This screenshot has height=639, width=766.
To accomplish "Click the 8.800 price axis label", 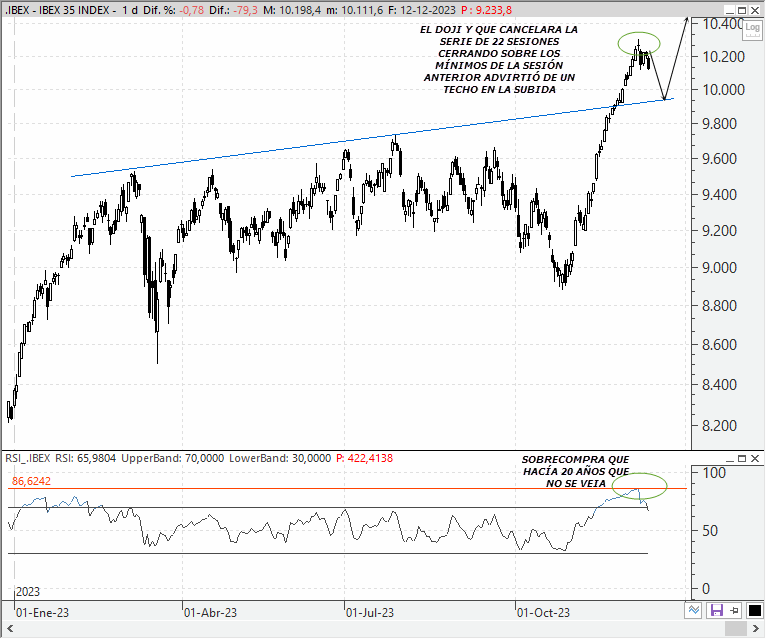I will 719,306.
